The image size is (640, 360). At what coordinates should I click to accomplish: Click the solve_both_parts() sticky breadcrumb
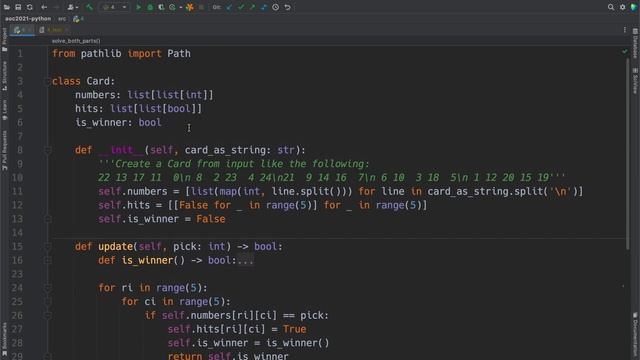coord(76,41)
